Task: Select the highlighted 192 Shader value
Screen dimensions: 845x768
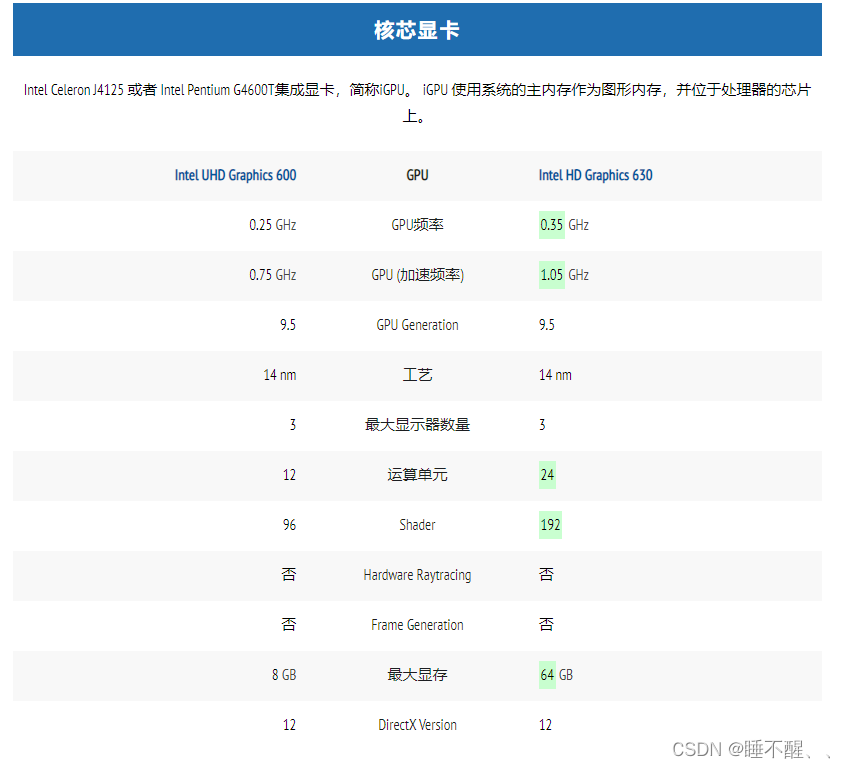Action: [x=549, y=525]
